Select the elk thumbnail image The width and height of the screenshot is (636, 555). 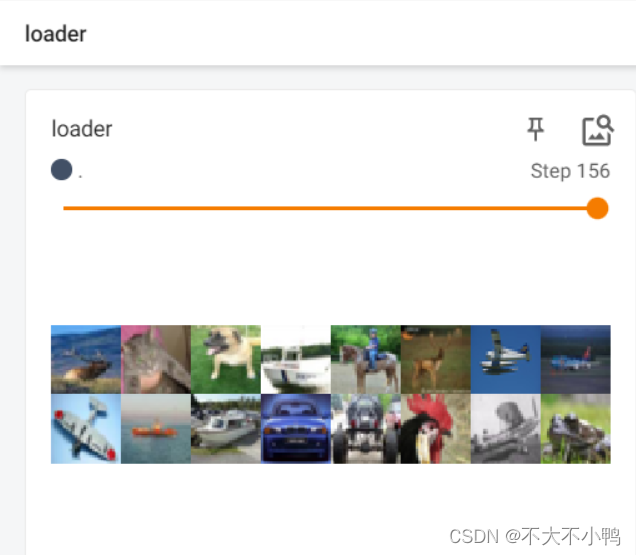point(86,359)
